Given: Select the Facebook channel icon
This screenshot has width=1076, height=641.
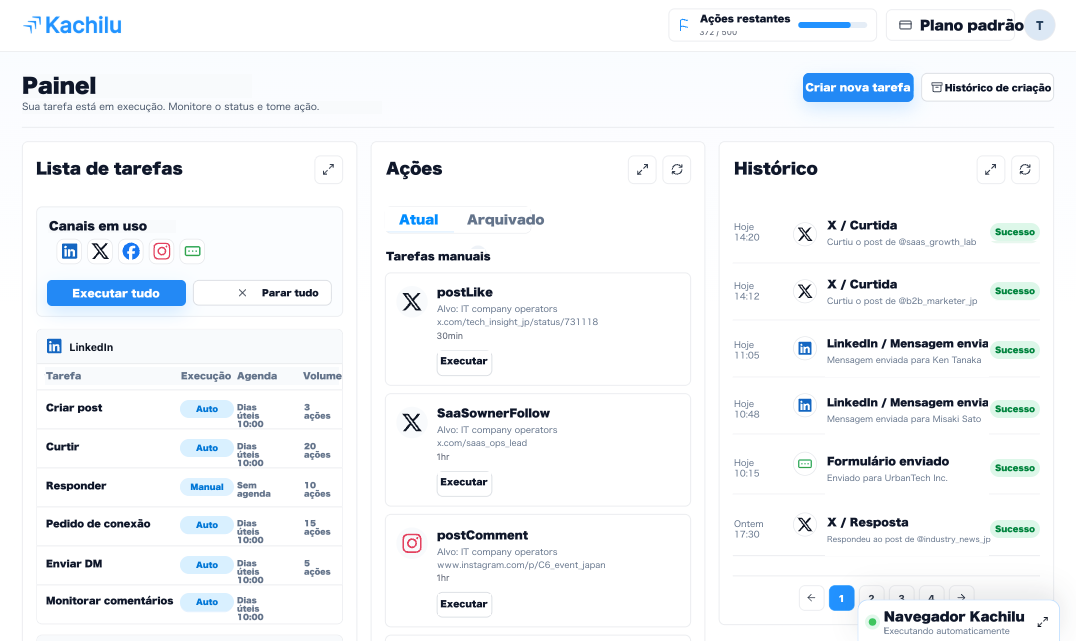Looking at the screenshot, I should (131, 251).
